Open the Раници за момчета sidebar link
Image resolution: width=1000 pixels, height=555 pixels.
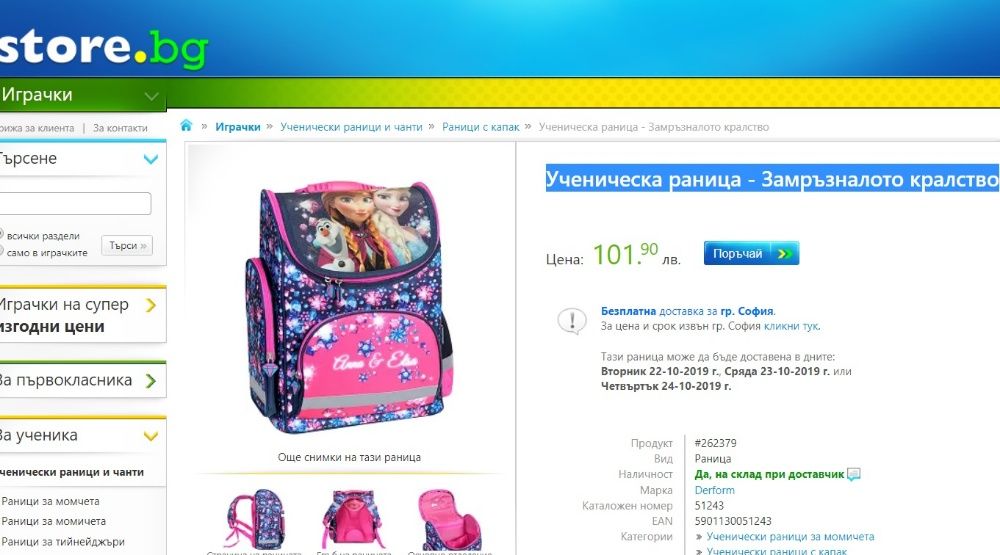50,501
